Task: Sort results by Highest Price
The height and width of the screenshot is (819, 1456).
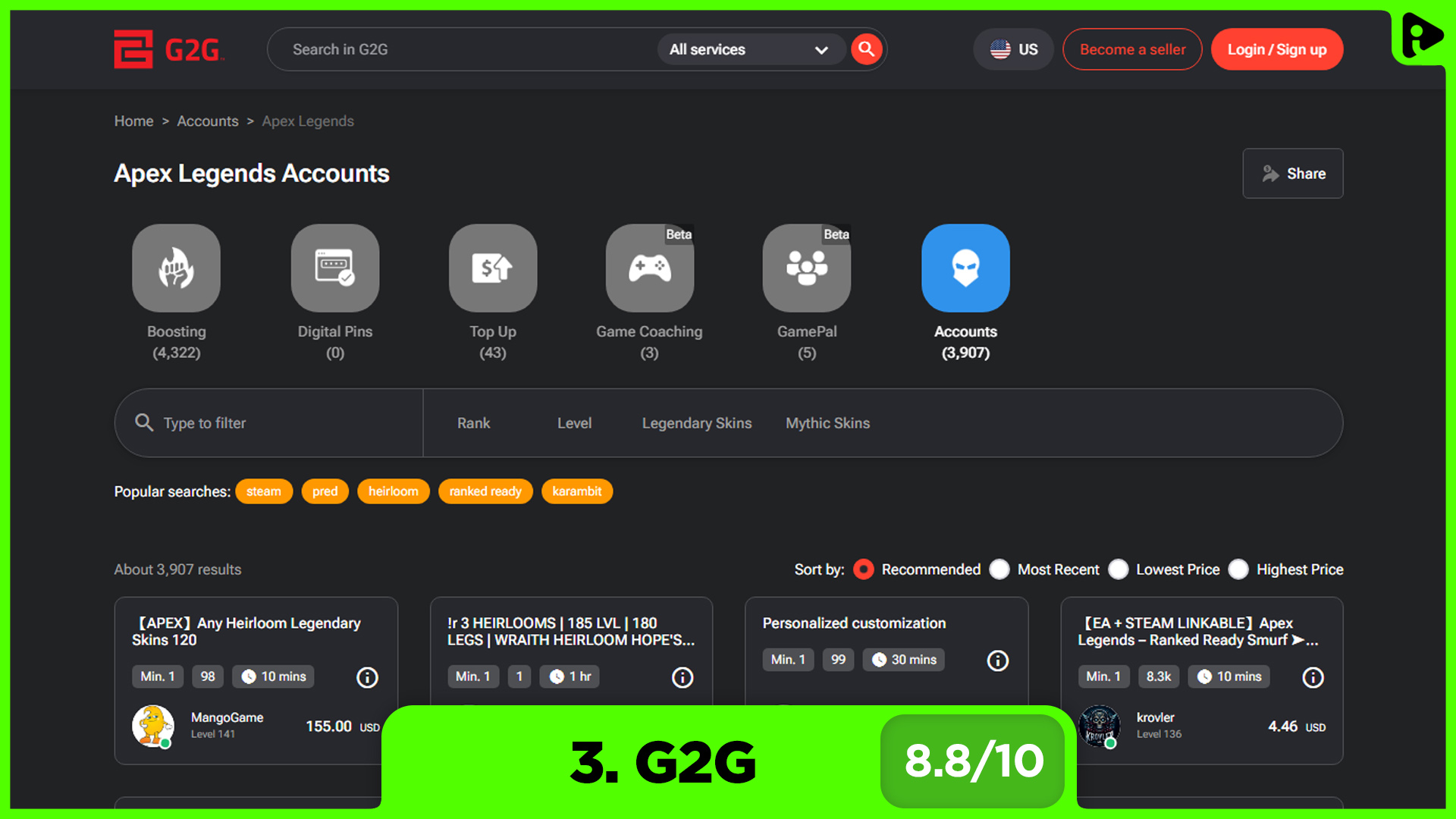Action: [x=1239, y=570]
